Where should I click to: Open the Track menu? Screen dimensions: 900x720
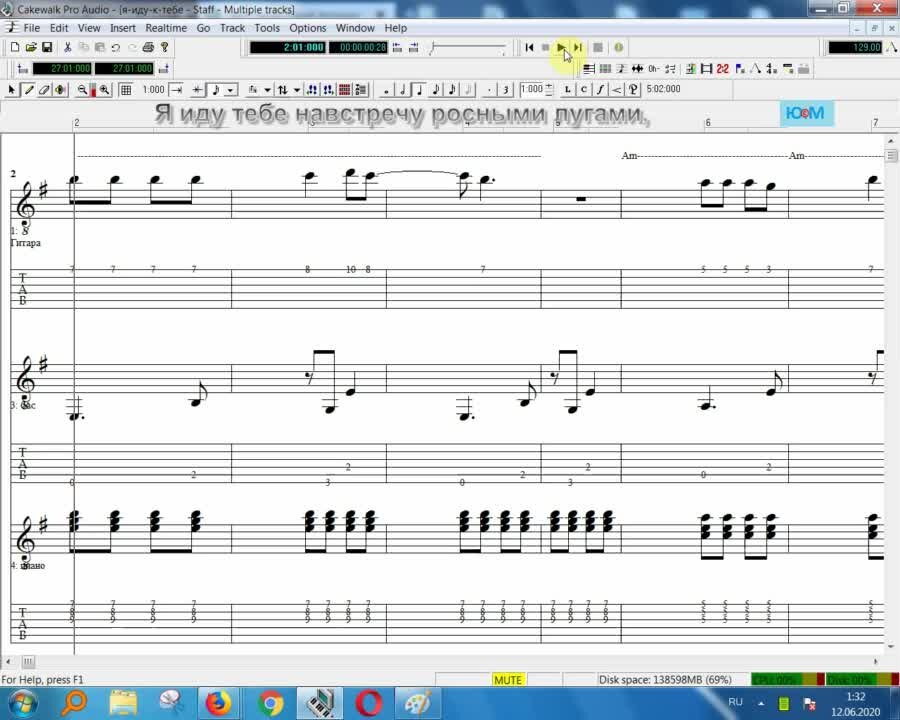point(232,28)
